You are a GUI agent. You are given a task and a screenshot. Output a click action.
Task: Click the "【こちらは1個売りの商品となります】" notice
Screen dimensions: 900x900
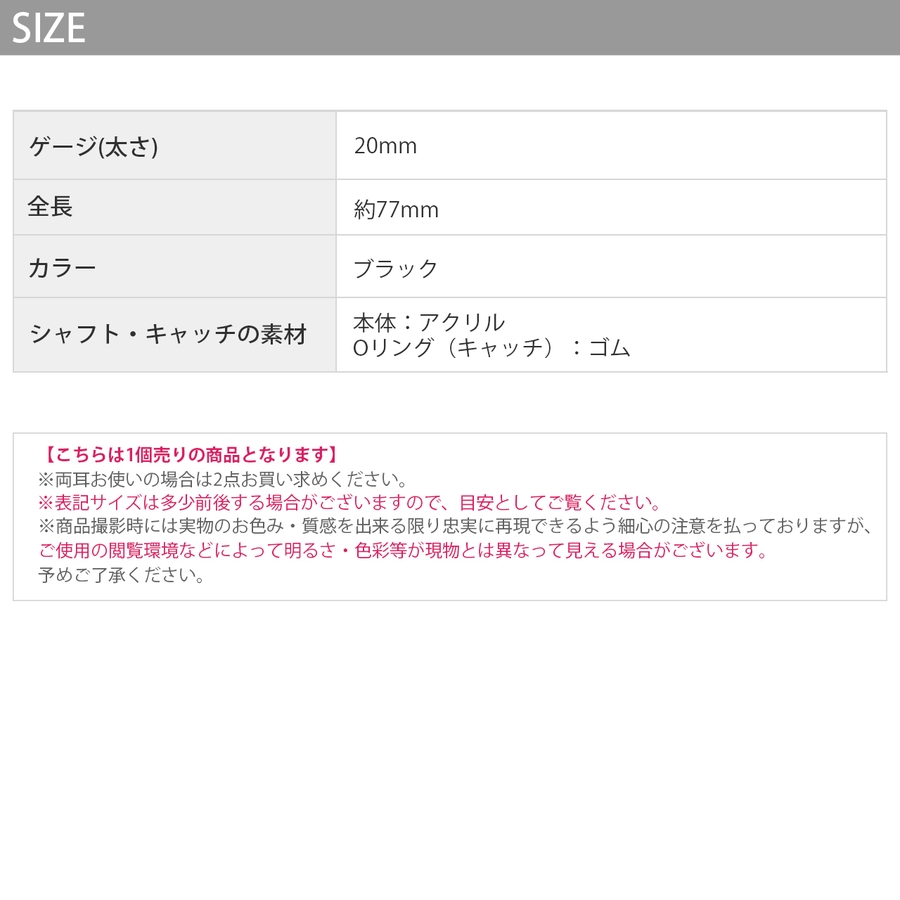(192, 455)
